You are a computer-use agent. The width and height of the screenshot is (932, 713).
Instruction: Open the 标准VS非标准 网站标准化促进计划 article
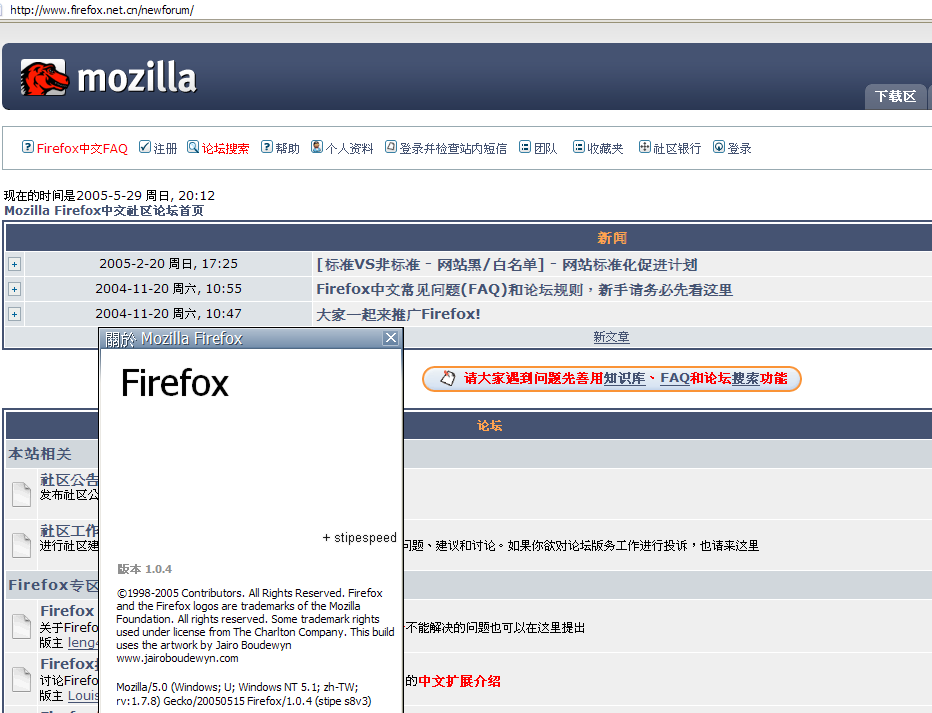click(507, 264)
